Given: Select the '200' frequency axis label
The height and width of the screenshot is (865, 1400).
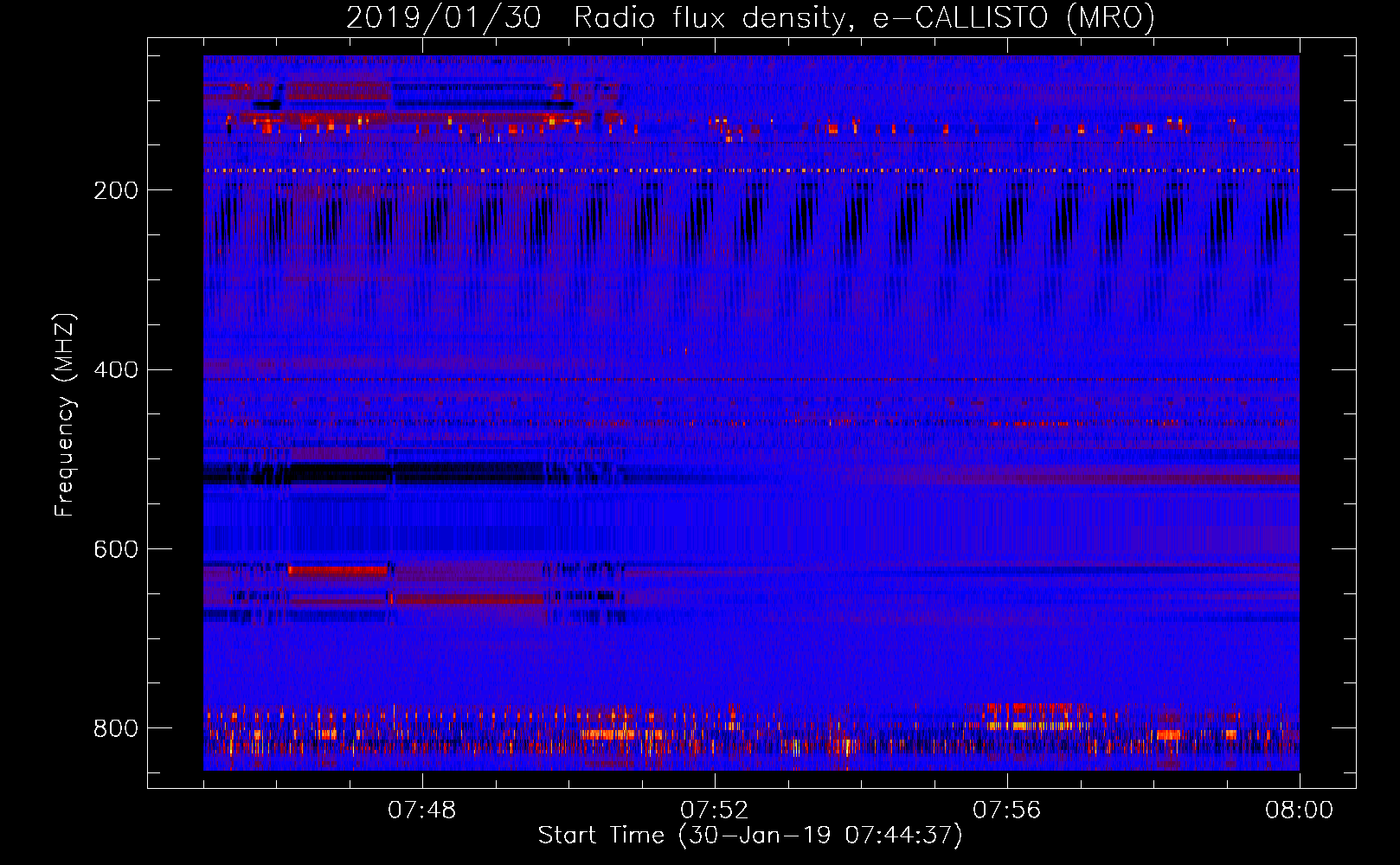Looking at the screenshot, I should coord(116,190).
